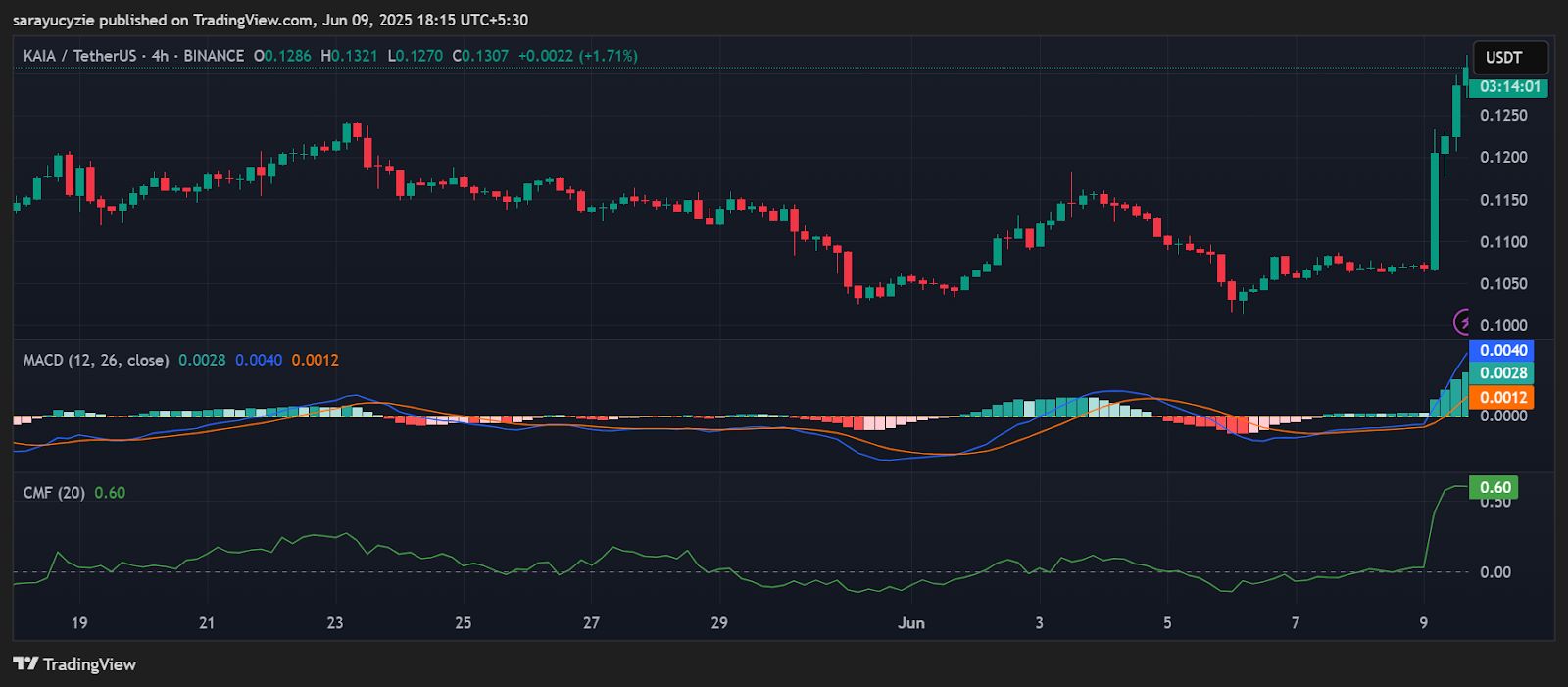Click the high value H0.1321 in header
The width and height of the screenshot is (1568, 687).
(349, 56)
